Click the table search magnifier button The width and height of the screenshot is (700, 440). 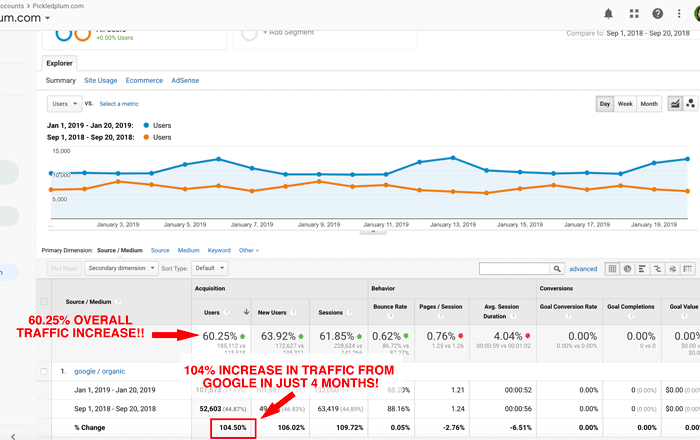pyautogui.click(x=557, y=269)
